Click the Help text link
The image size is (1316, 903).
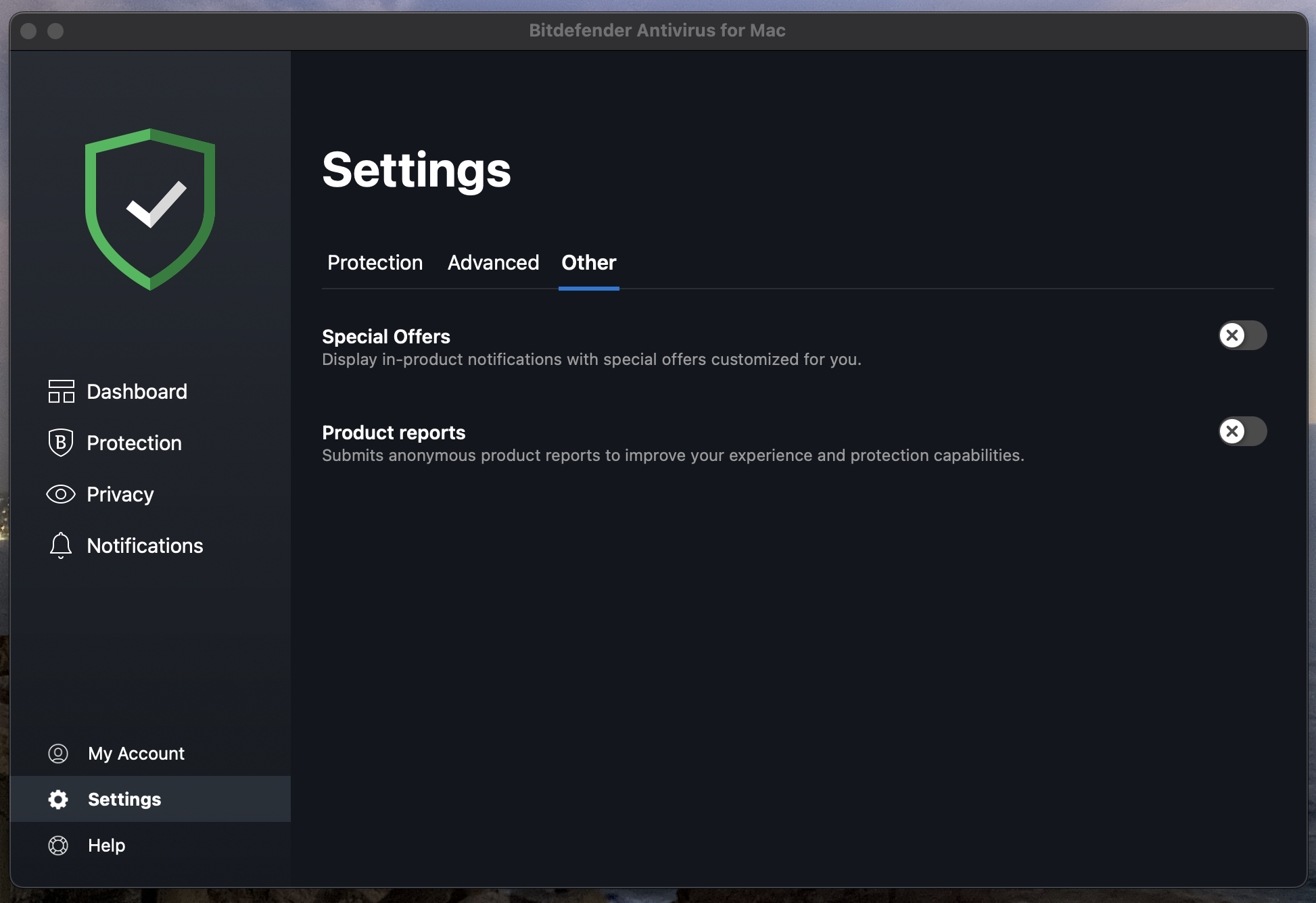pos(106,845)
